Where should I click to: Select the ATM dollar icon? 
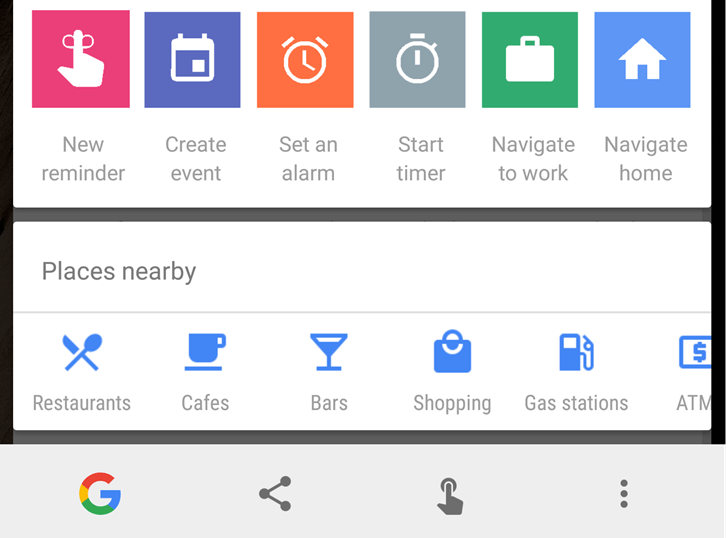[x=695, y=352]
